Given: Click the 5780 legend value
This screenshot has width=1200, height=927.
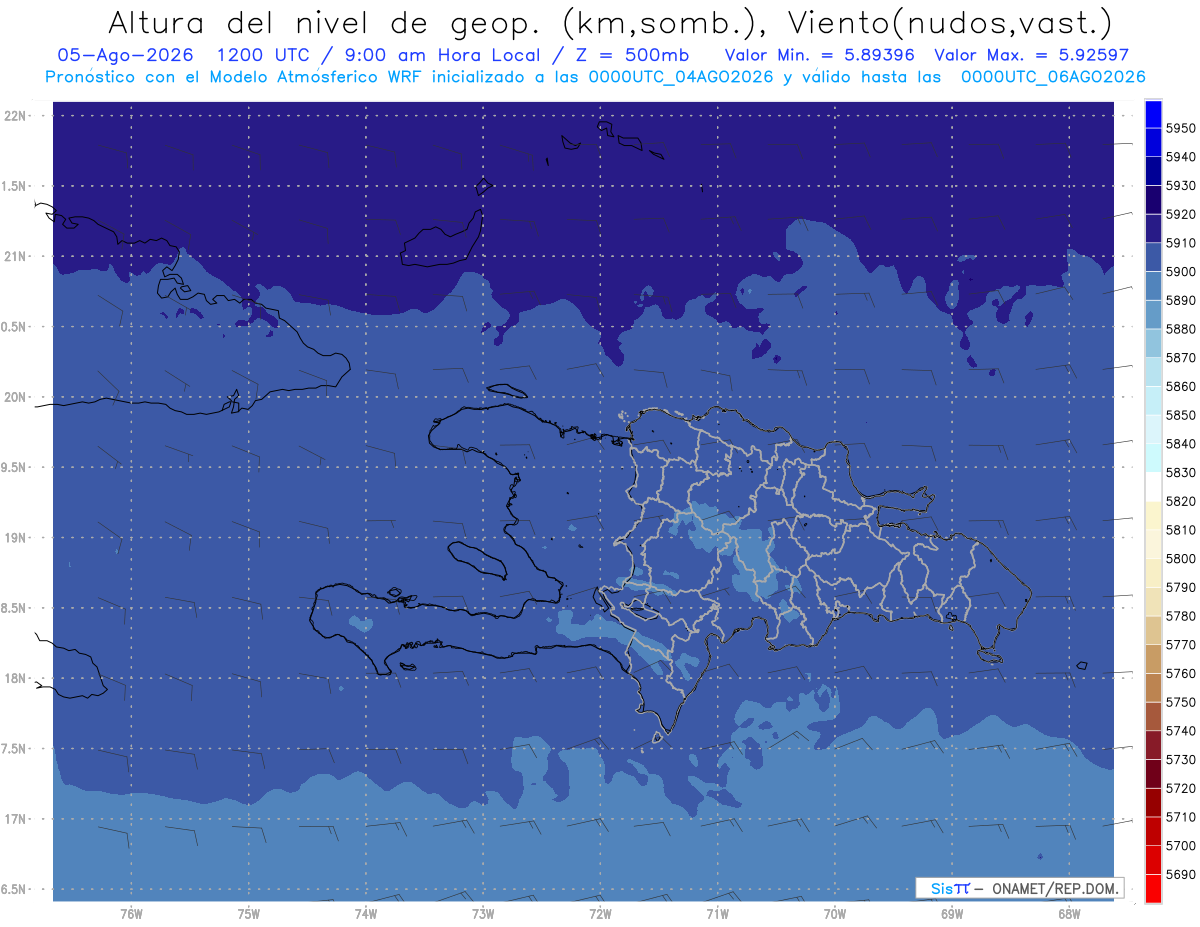Looking at the screenshot, I should tap(1180, 616).
